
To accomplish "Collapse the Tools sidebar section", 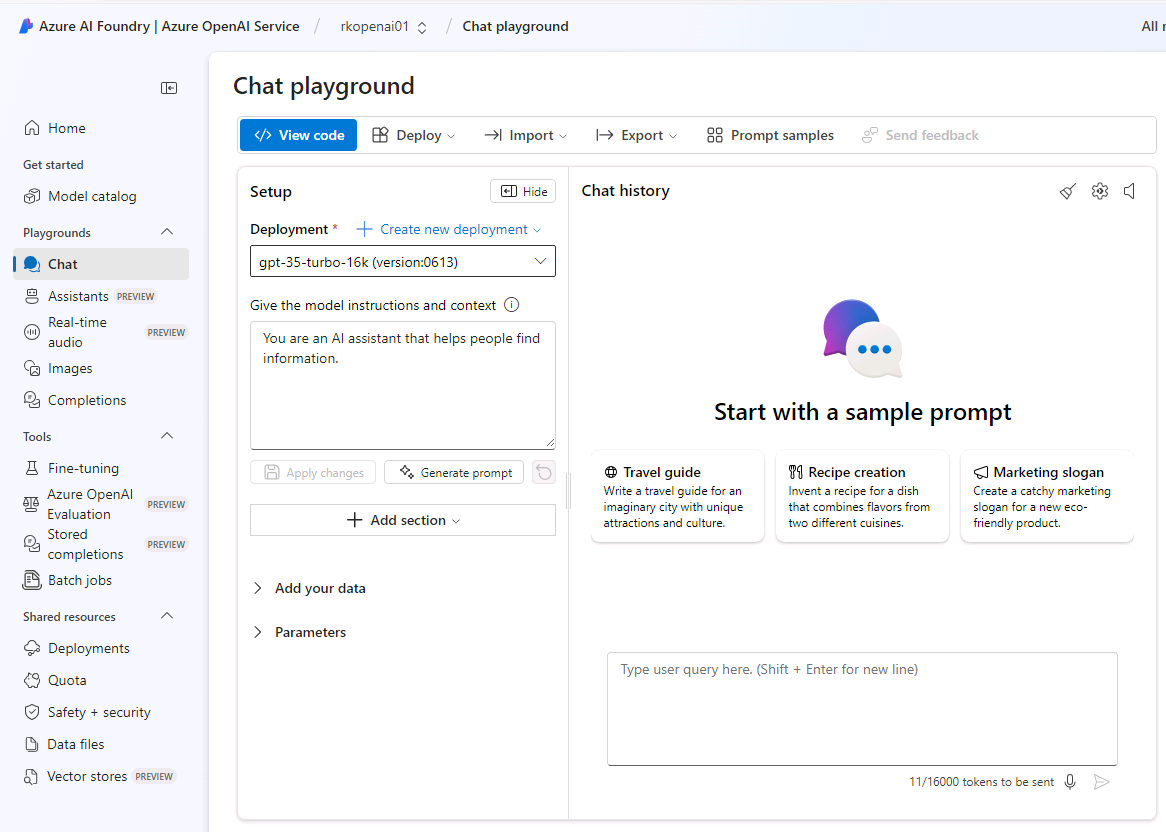I will coord(167,436).
